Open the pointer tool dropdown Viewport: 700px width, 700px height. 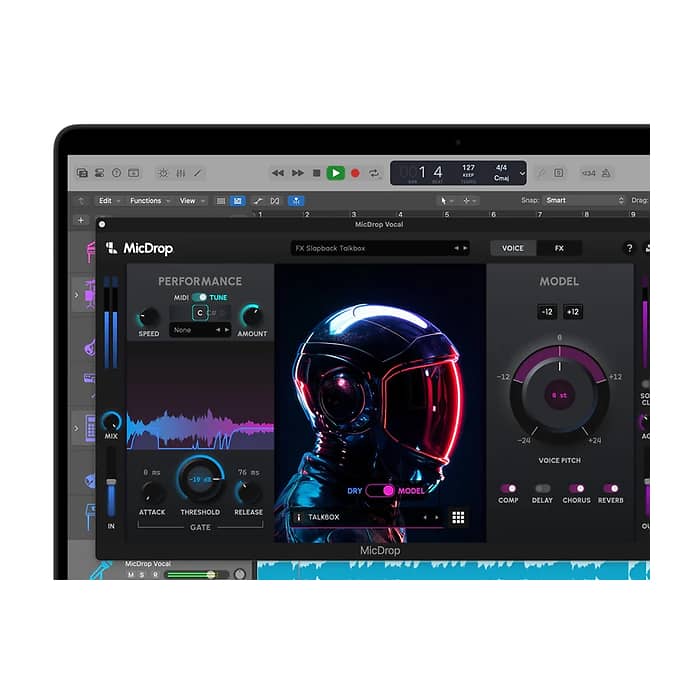click(446, 201)
